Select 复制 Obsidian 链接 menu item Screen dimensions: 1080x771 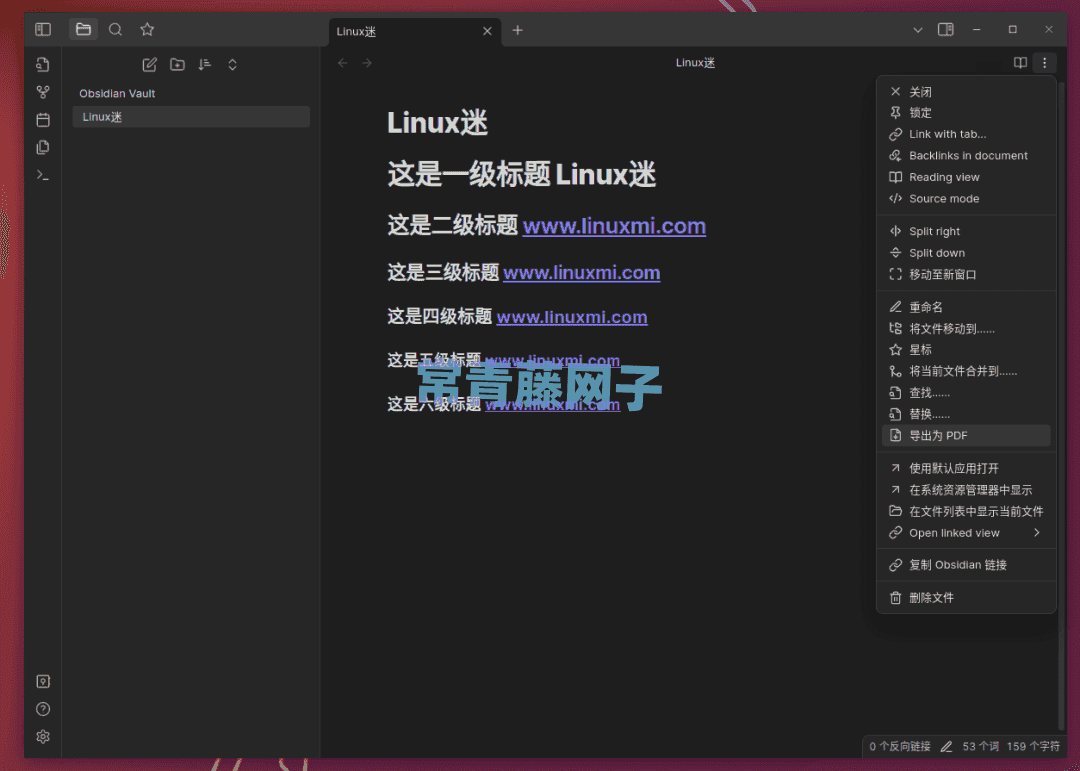tap(966, 565)
